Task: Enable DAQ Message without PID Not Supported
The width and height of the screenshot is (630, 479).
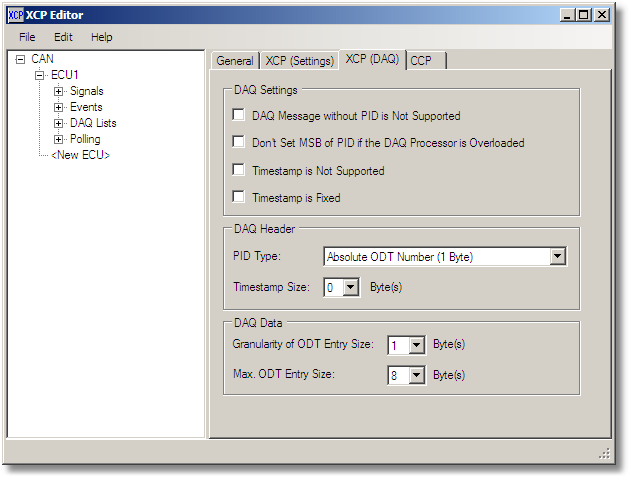Action: click(238, 116)
